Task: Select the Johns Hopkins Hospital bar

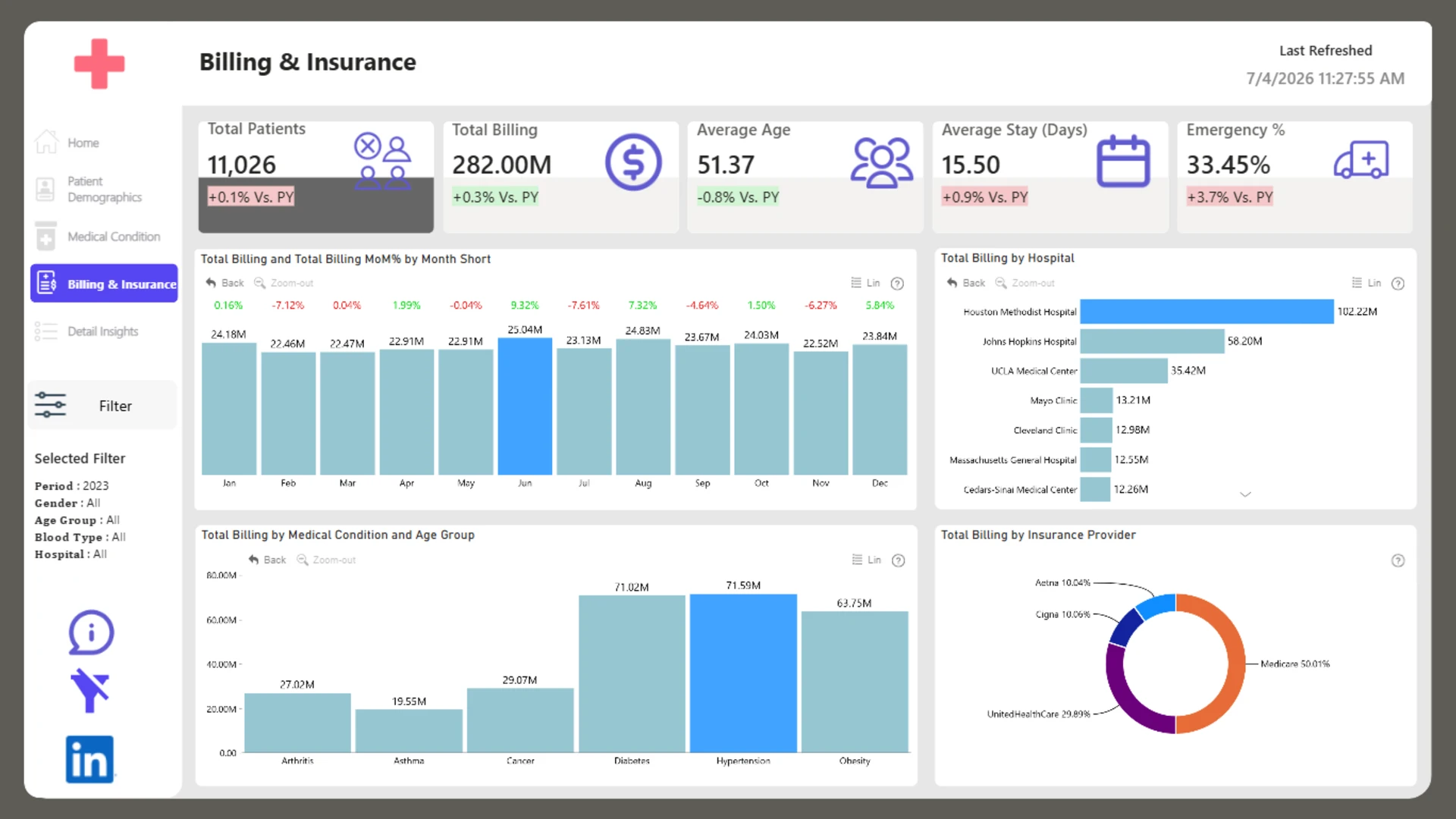Action: [1152, 341]
